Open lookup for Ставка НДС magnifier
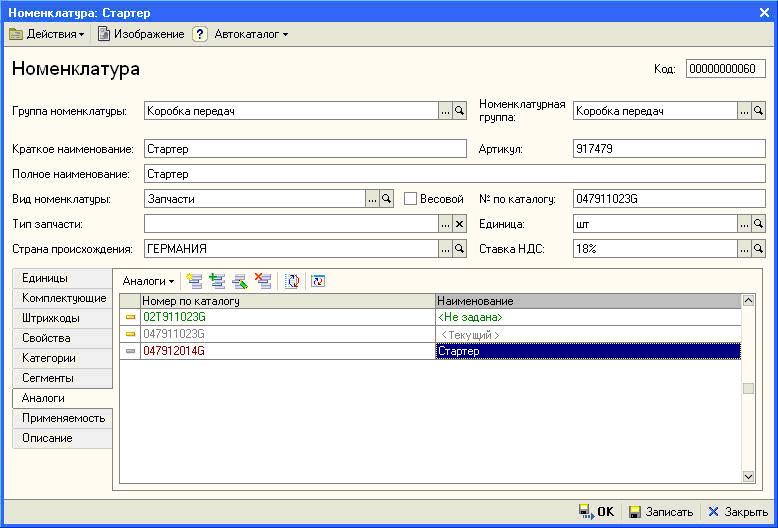 pos(758,248)
